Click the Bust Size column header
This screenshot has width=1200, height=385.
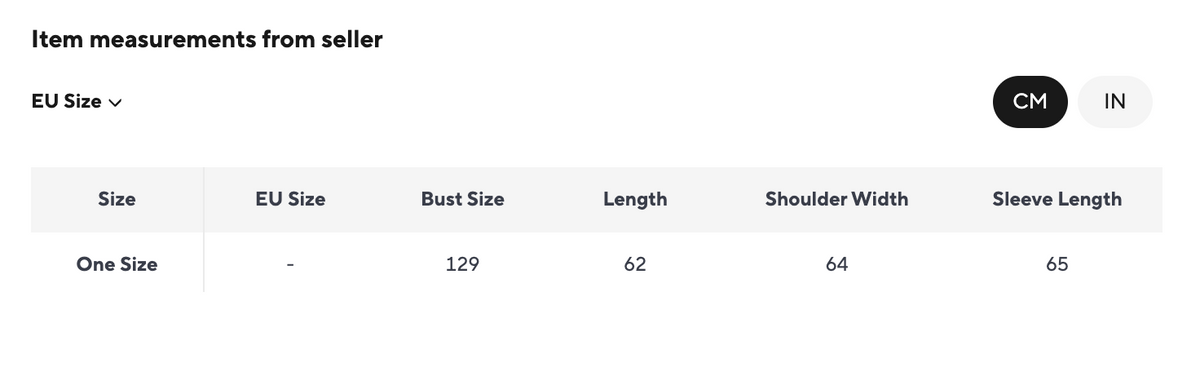coord(463,199)
